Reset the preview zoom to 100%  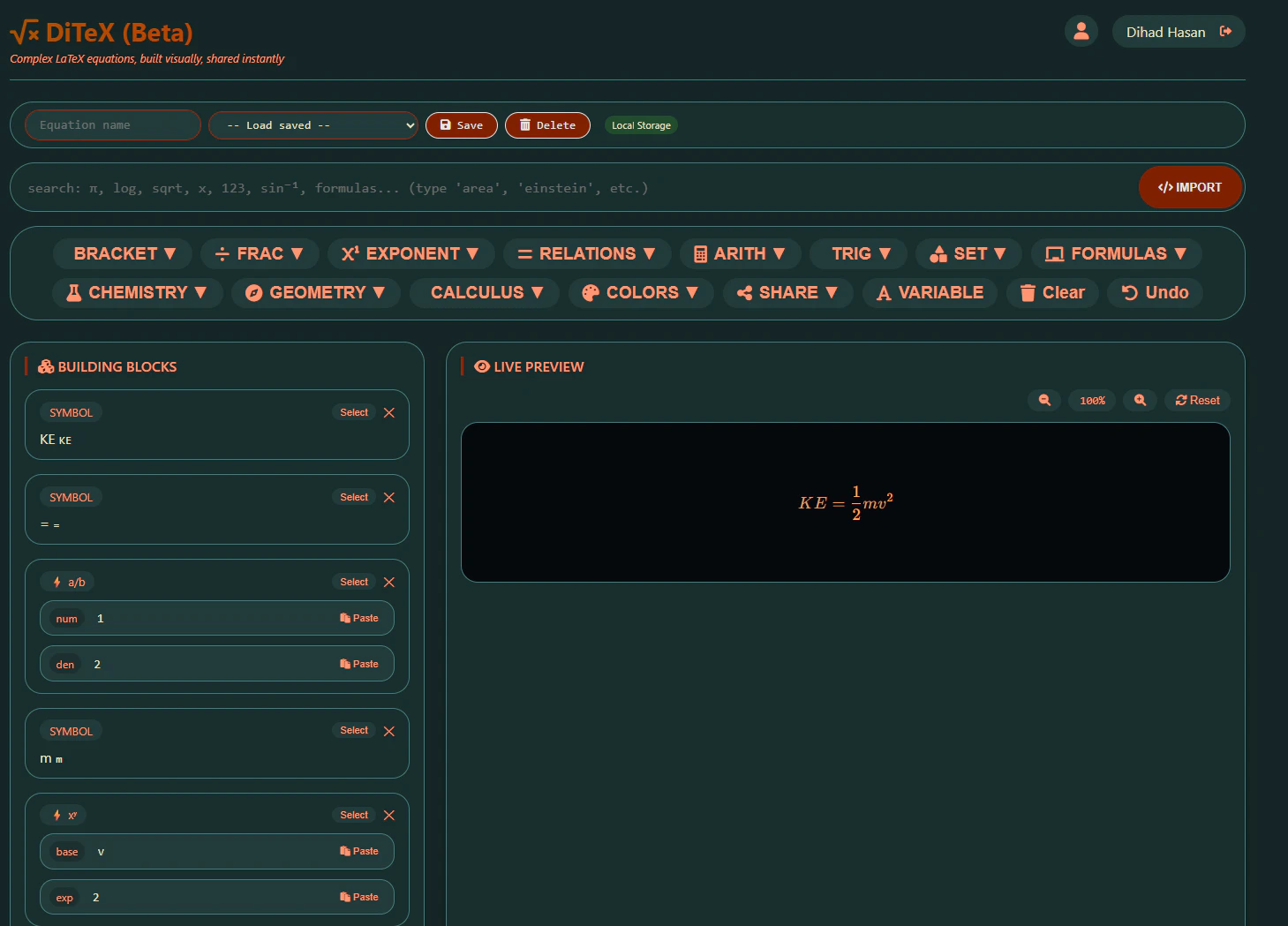pos(1091,400)
